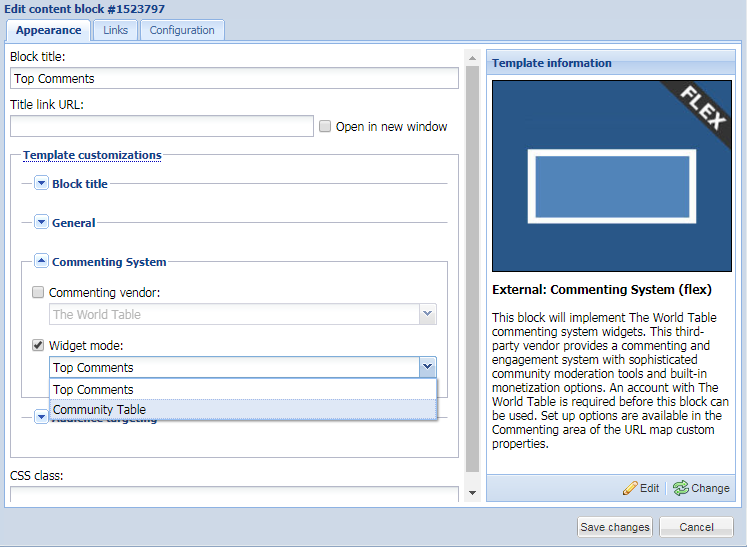Click the Template customizations heading link
The height and width of the screenshot is (547, 747).
coord(92,155)
